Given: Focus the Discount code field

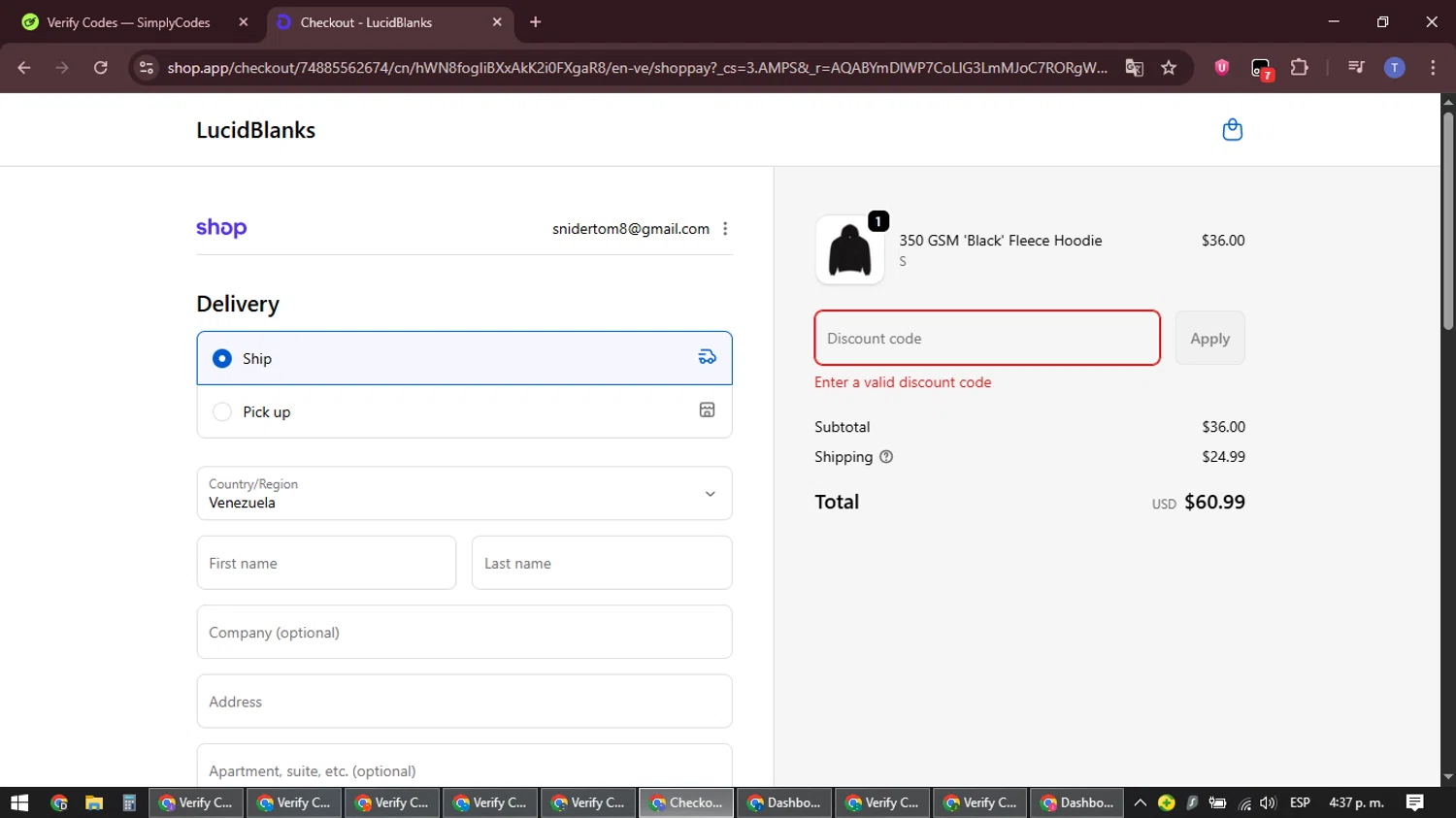Looking at the screenshot, I should coord(987,338).
